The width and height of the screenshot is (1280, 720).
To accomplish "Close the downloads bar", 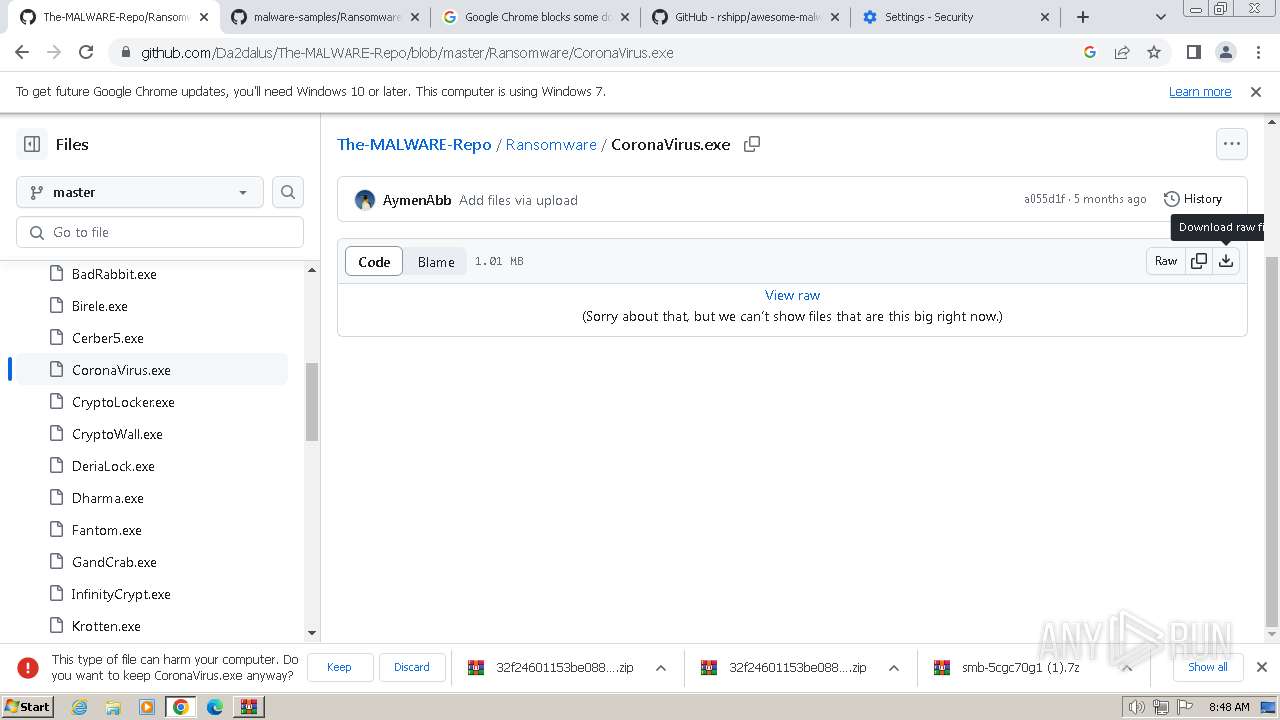I will coord(1262,667).
